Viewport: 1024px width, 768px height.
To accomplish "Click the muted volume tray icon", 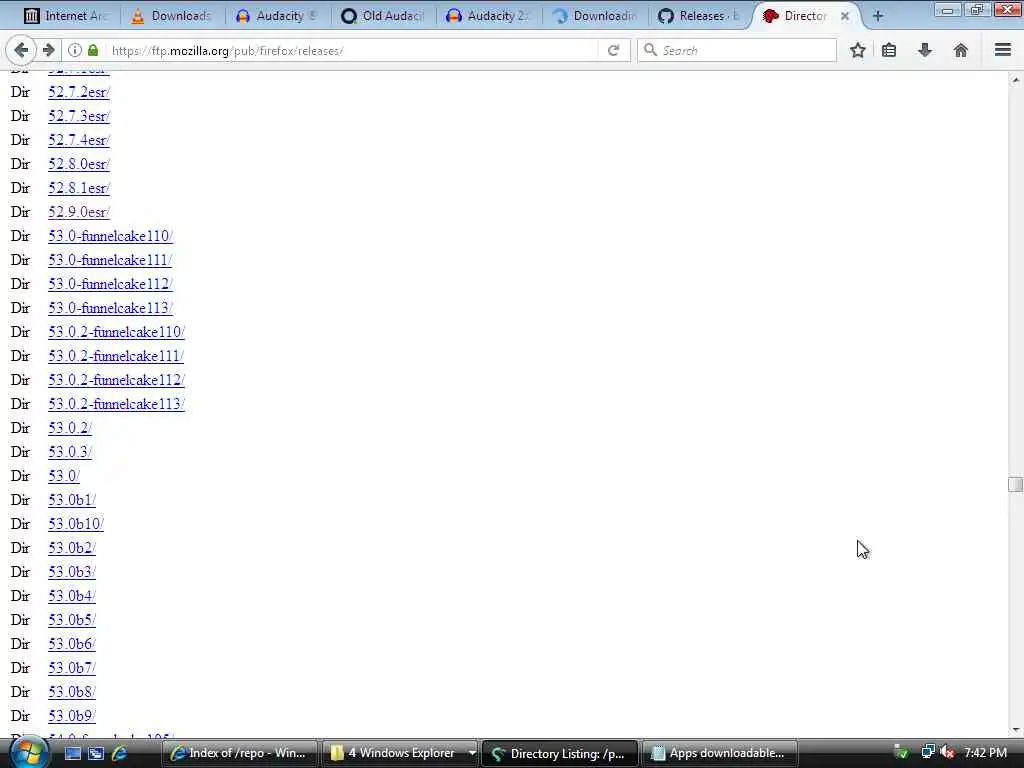I will [x=947, y=753].
